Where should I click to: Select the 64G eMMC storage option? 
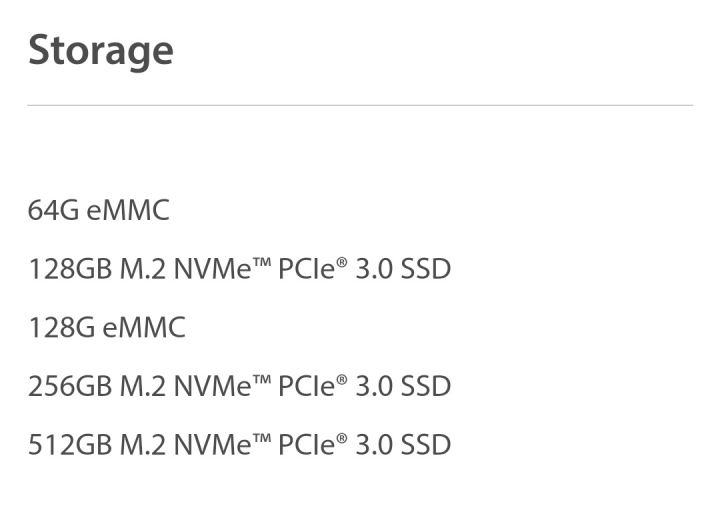pyautogui.click(x=99, y=210)
